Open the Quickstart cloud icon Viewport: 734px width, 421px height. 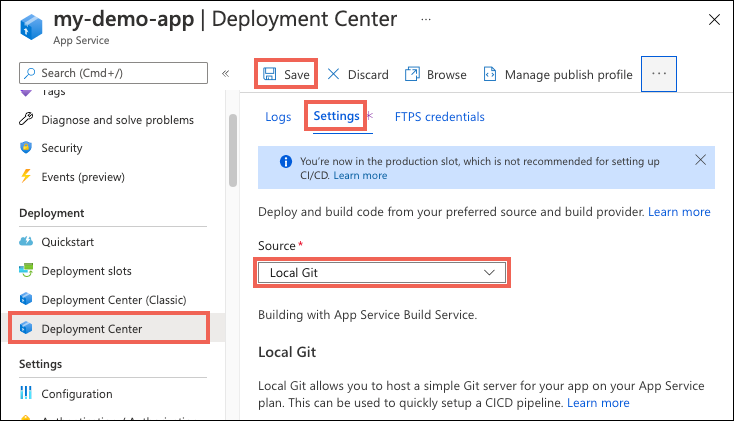pos(26,242)
